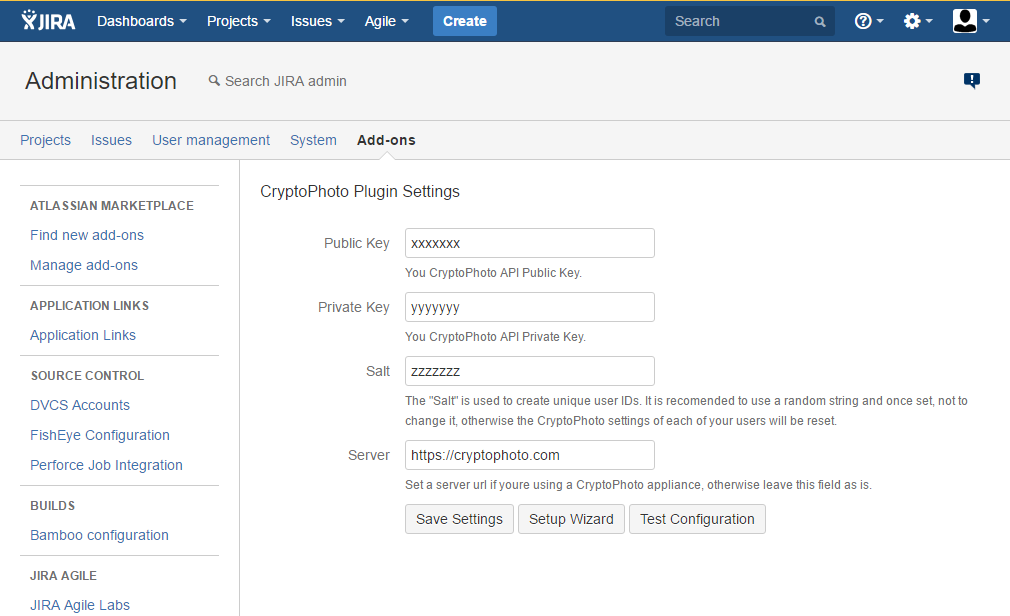Launch the Setup Wizard button
The image size is (1010, 616).
pyautogui.click(x=571, y=519)
